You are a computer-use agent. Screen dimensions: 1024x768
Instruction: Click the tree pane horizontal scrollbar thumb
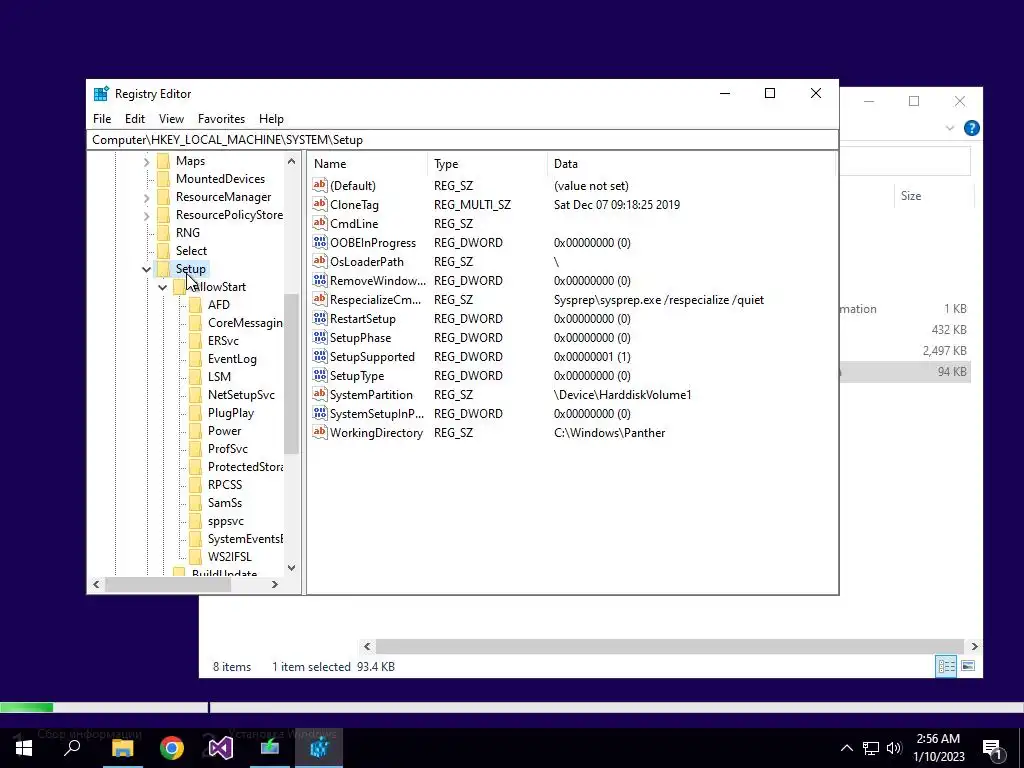pyautogui.click(x=168, y=584)
